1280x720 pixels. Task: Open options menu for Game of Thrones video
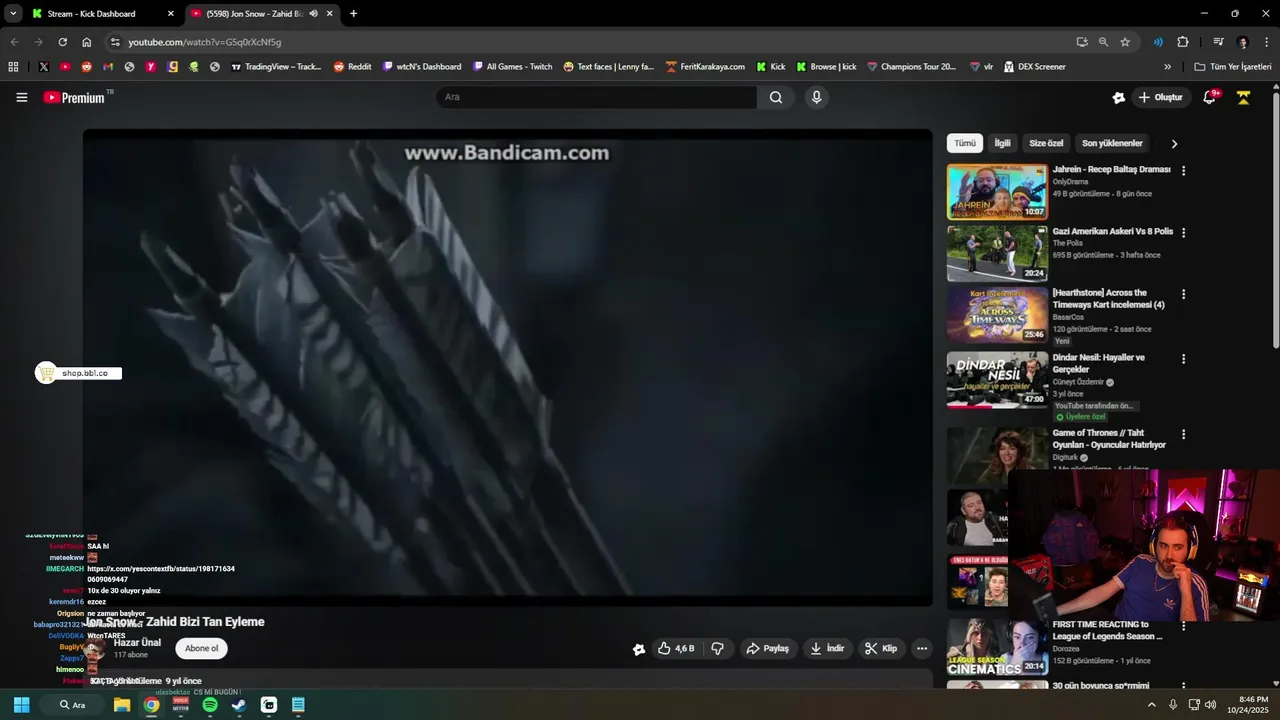tap(1183, 435)
